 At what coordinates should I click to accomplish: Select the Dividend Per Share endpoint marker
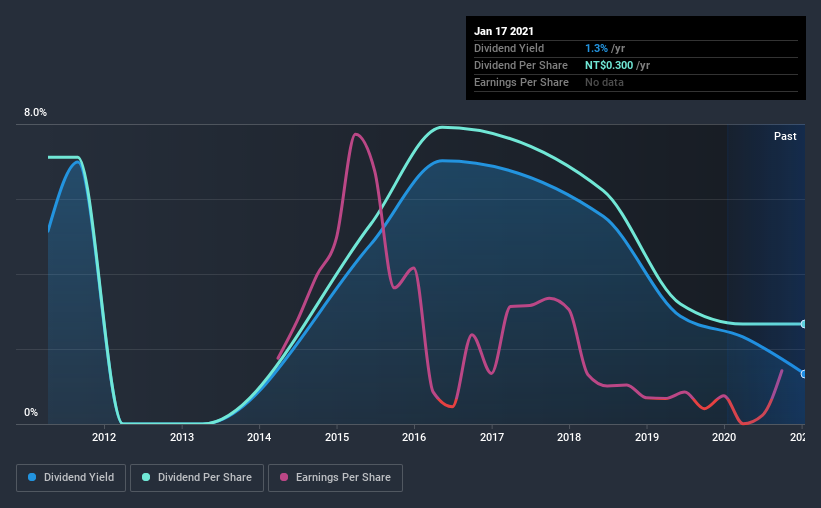click(x=803, y=324)
